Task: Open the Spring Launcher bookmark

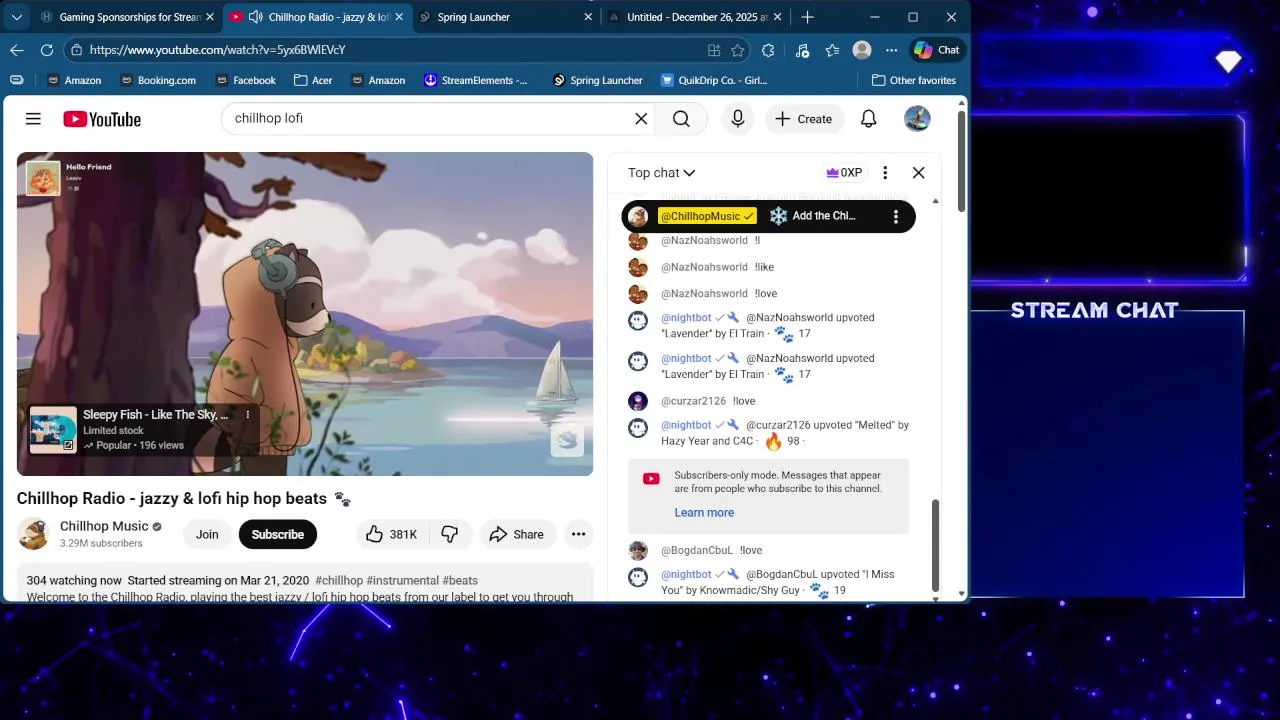Action: pos(598,80)
